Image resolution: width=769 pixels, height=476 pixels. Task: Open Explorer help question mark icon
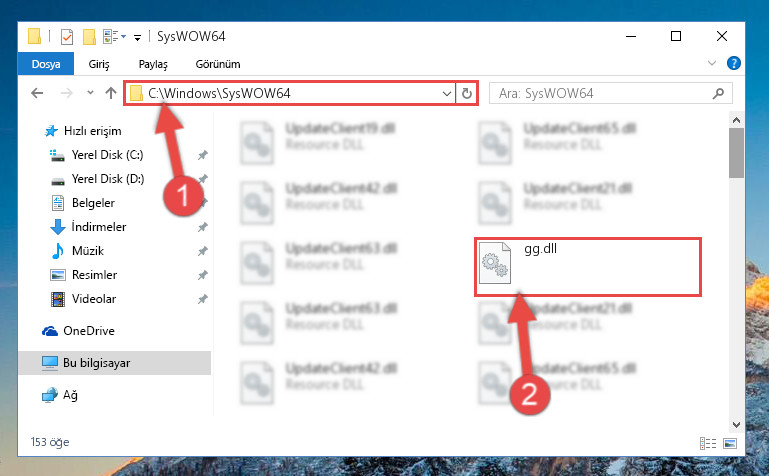(x=734, y=63)
